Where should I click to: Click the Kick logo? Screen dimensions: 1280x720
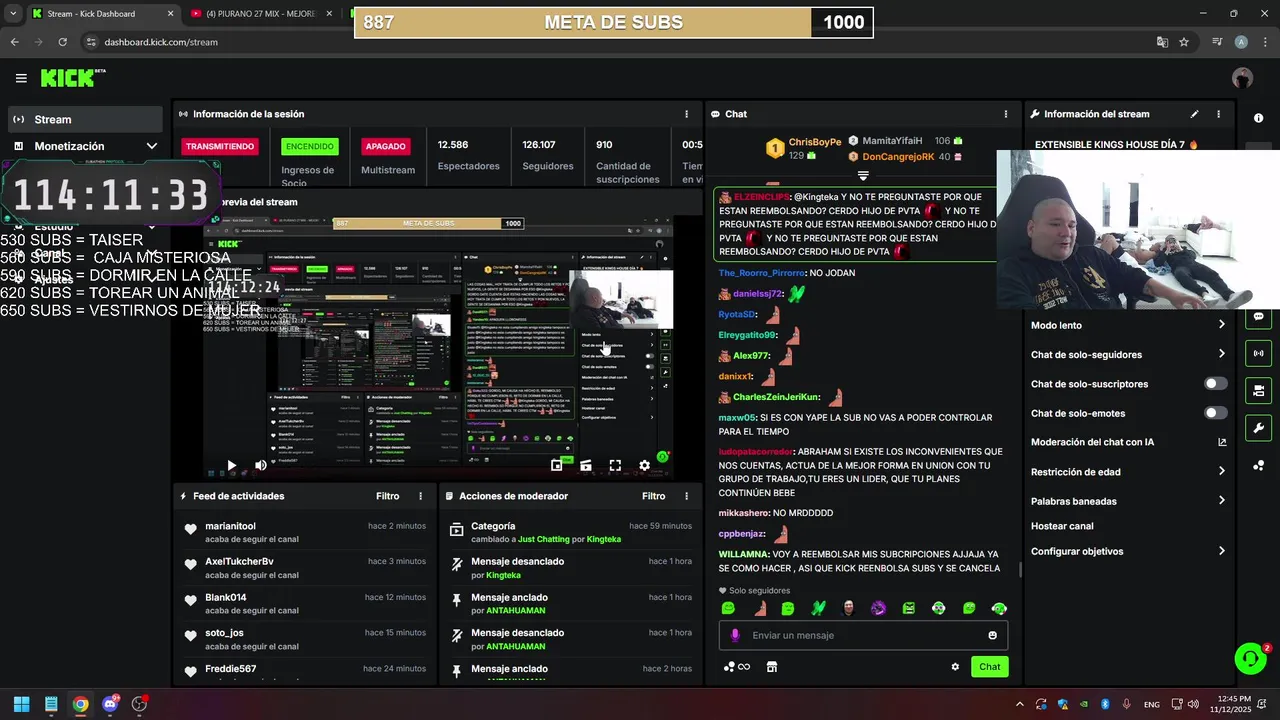pyautogui.click(x=72, y=78)
